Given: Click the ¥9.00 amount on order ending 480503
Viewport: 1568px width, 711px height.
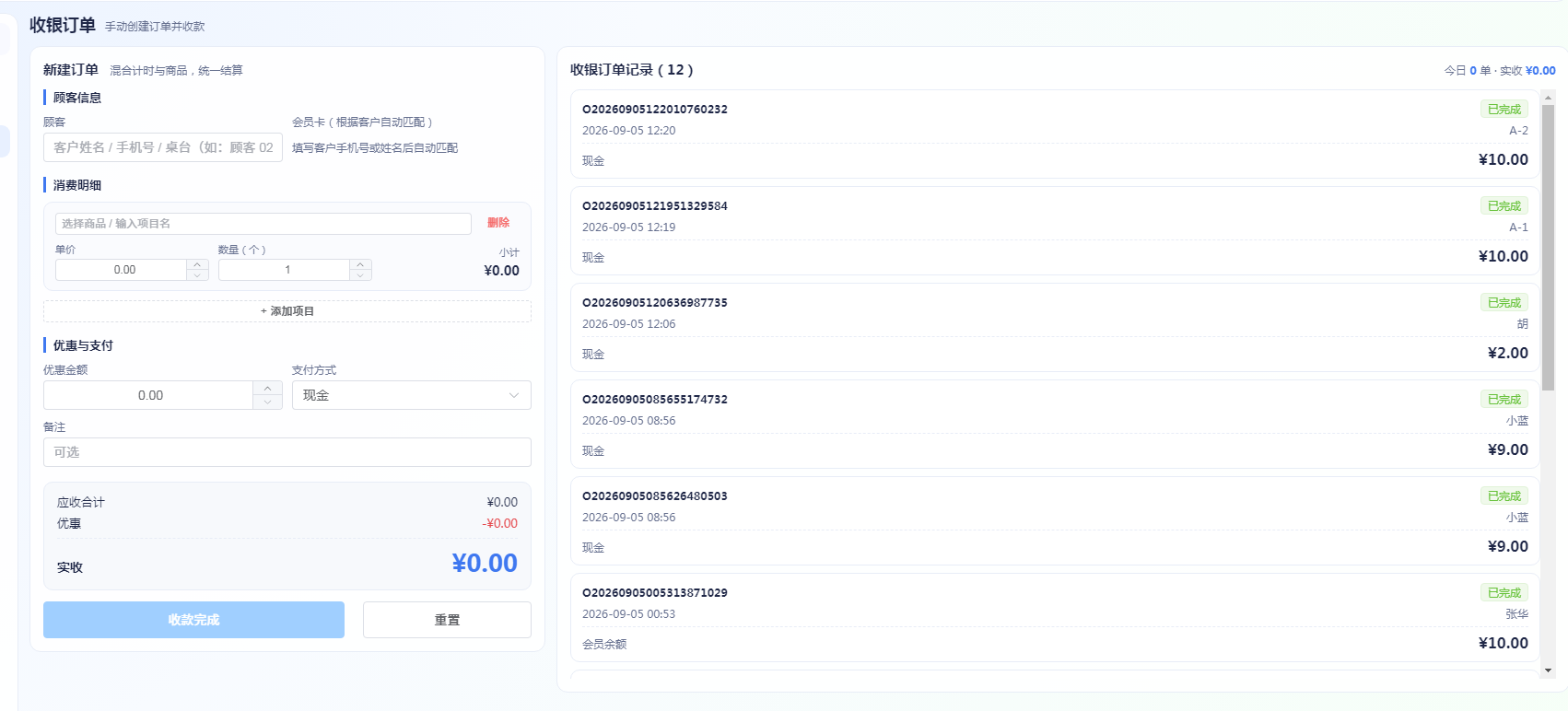Looking at the screenshot, I should click(x=1508, y=546).
